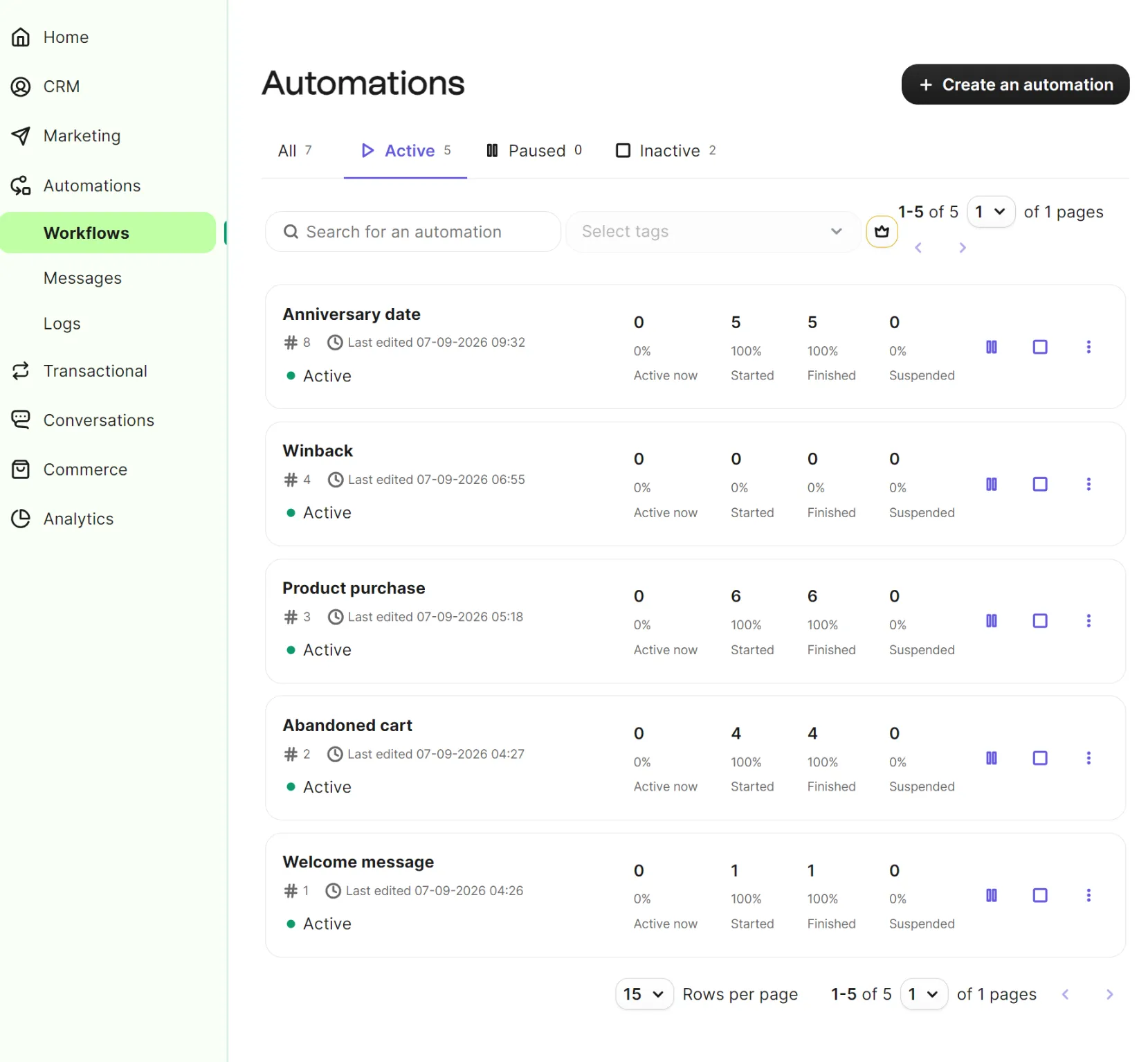Open more options for Winback
The image size is (1148, 1062).
1088,484
